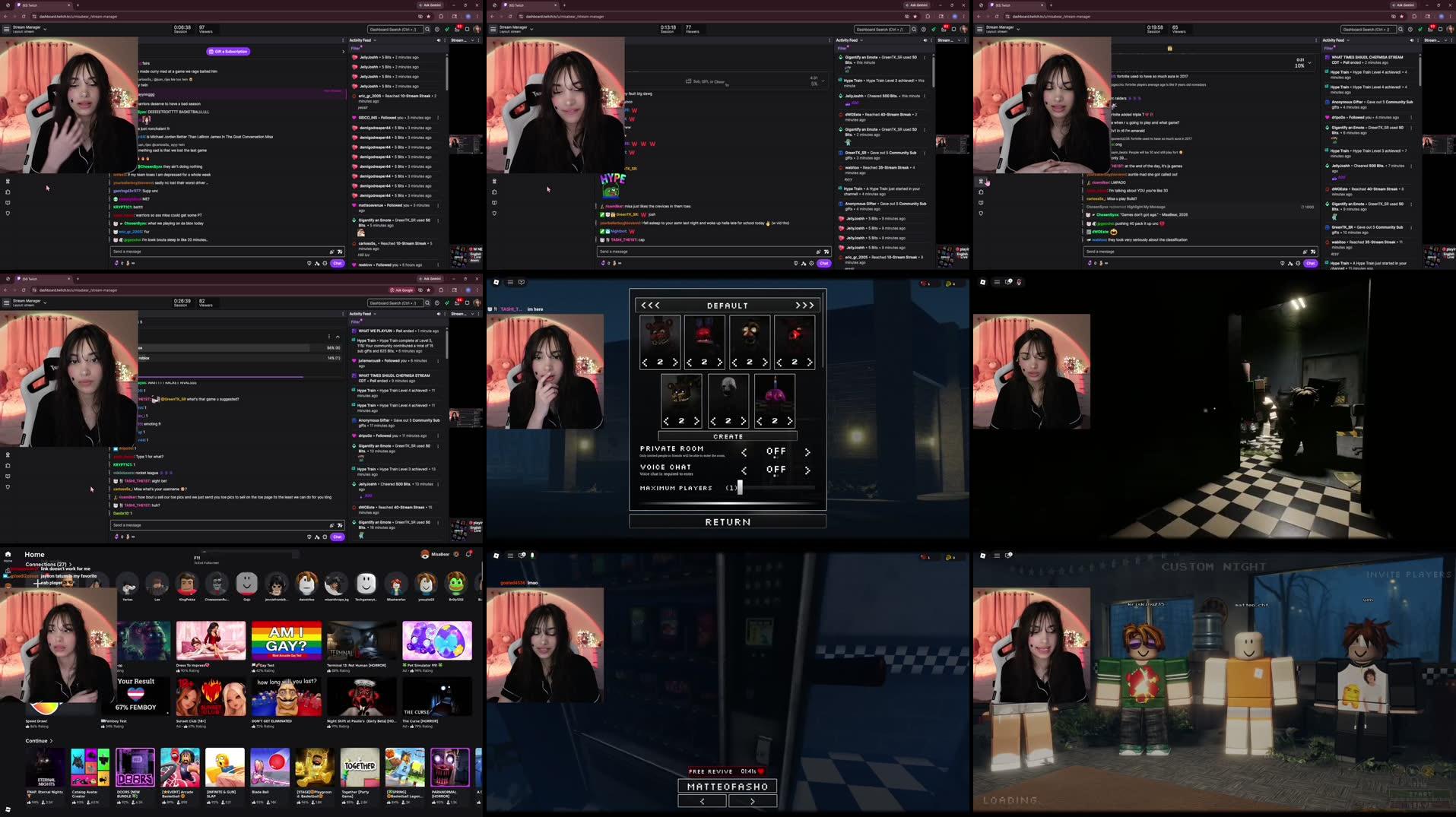Select Home in the Roblox navigation
Viewport: 1456px width, 817px height.
tap(8, 557)
